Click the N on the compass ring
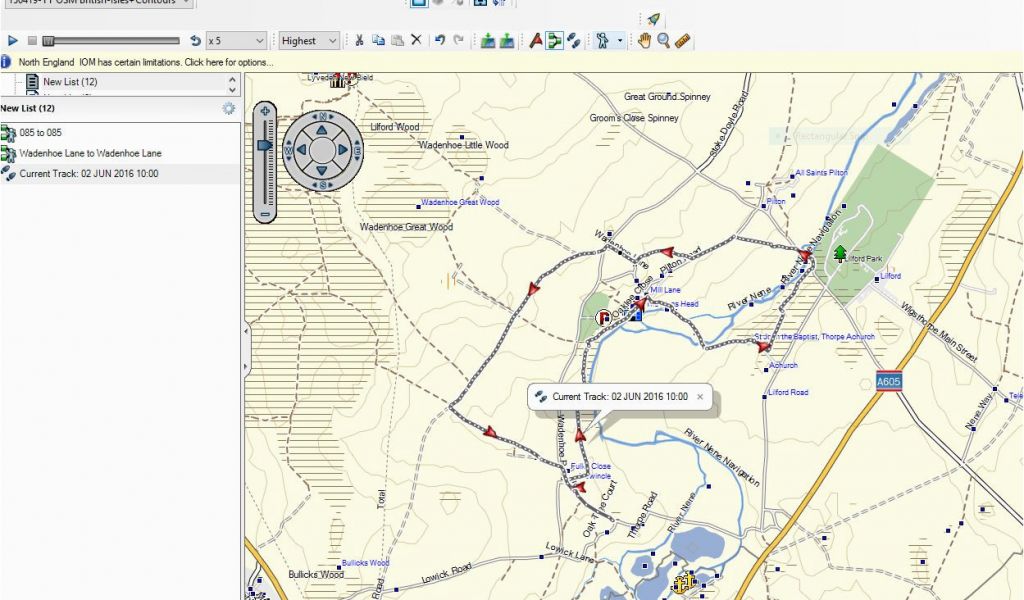Viewport: 1024px width, 600px height. tap(323, 116)
